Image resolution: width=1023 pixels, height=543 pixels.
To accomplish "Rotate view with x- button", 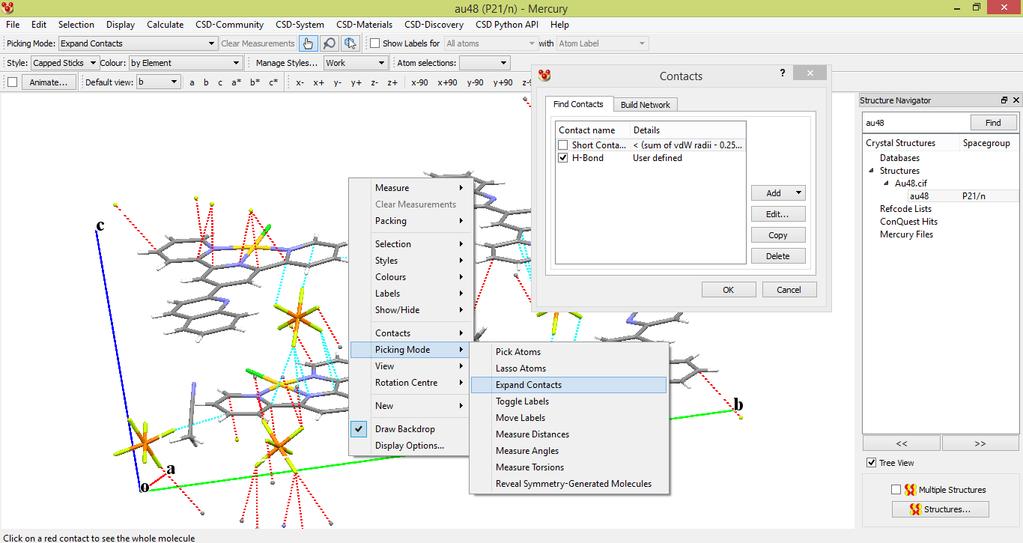I will [300, 82].
